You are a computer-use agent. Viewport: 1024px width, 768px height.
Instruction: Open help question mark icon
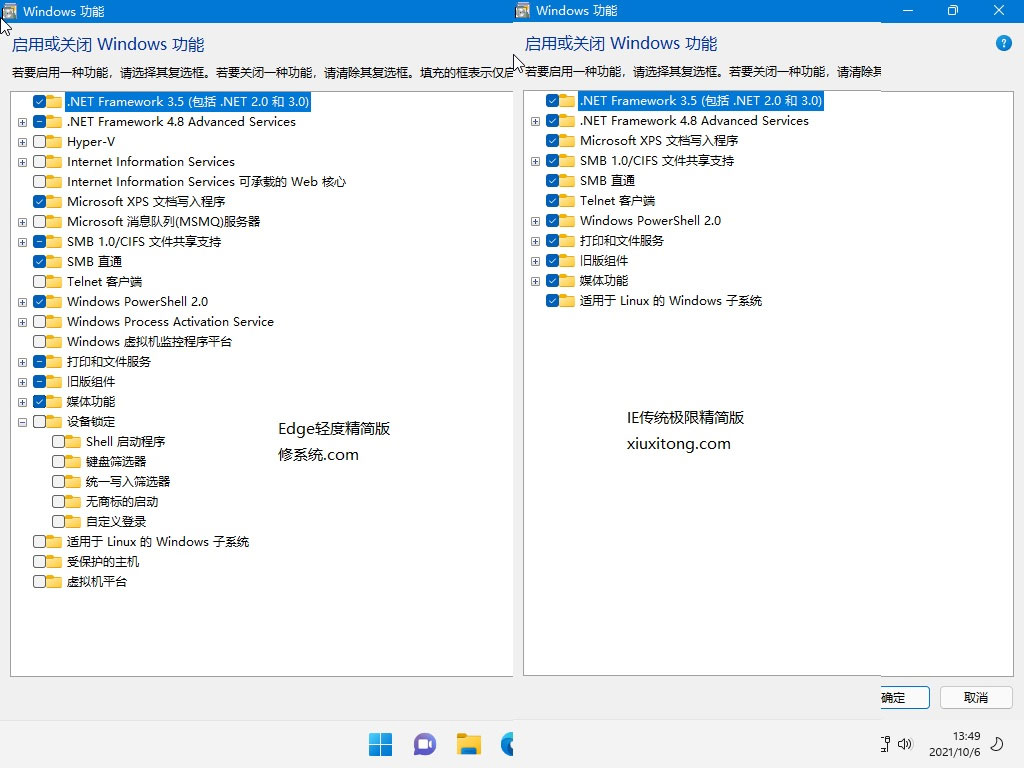1004,44
